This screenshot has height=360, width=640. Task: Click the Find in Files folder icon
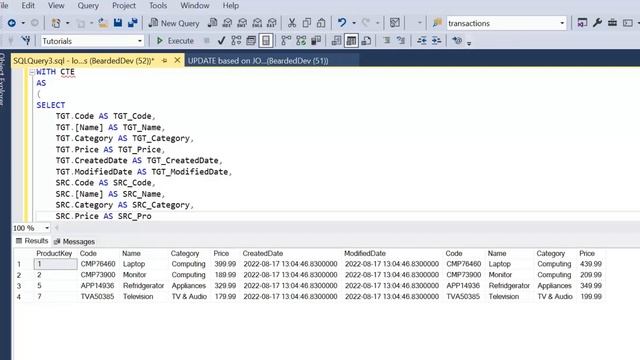(x=438, y=23)
